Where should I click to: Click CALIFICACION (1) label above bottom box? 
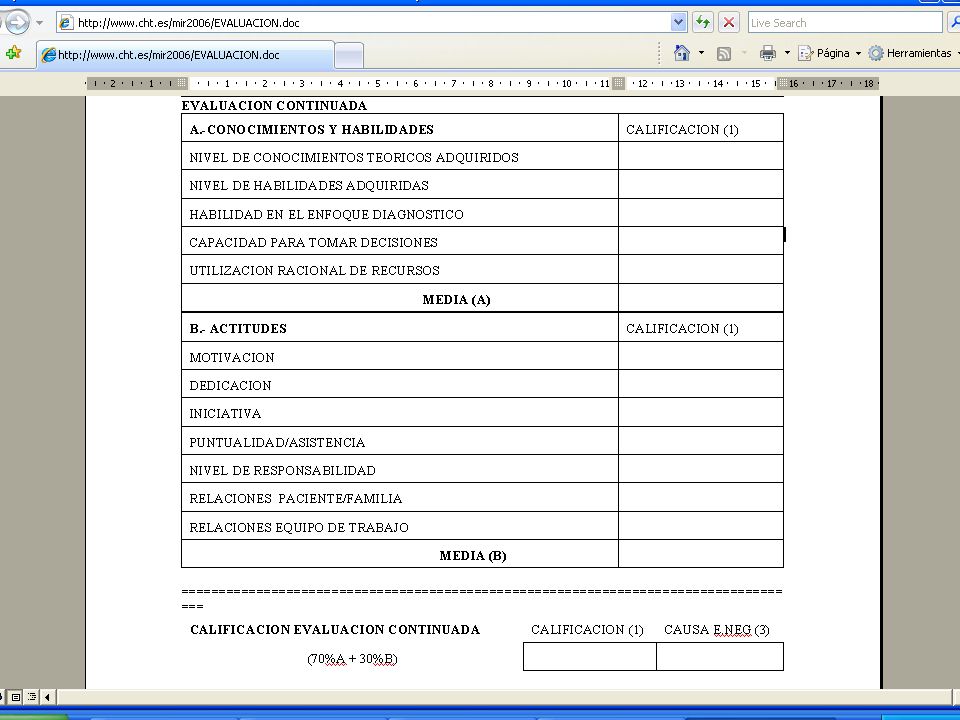pos(587,630)
